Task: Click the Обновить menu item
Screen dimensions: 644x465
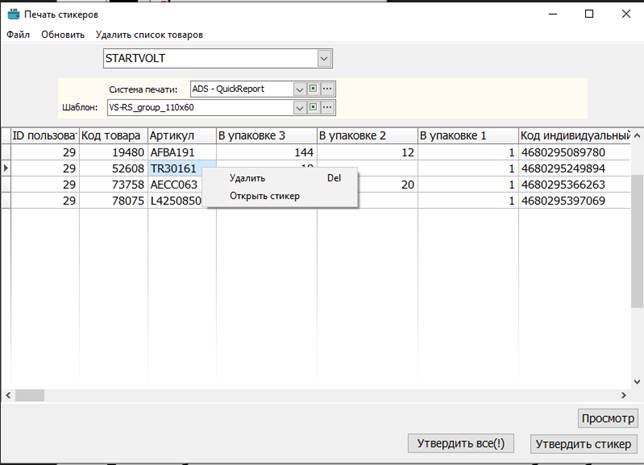Action: [x=62, y=35]
